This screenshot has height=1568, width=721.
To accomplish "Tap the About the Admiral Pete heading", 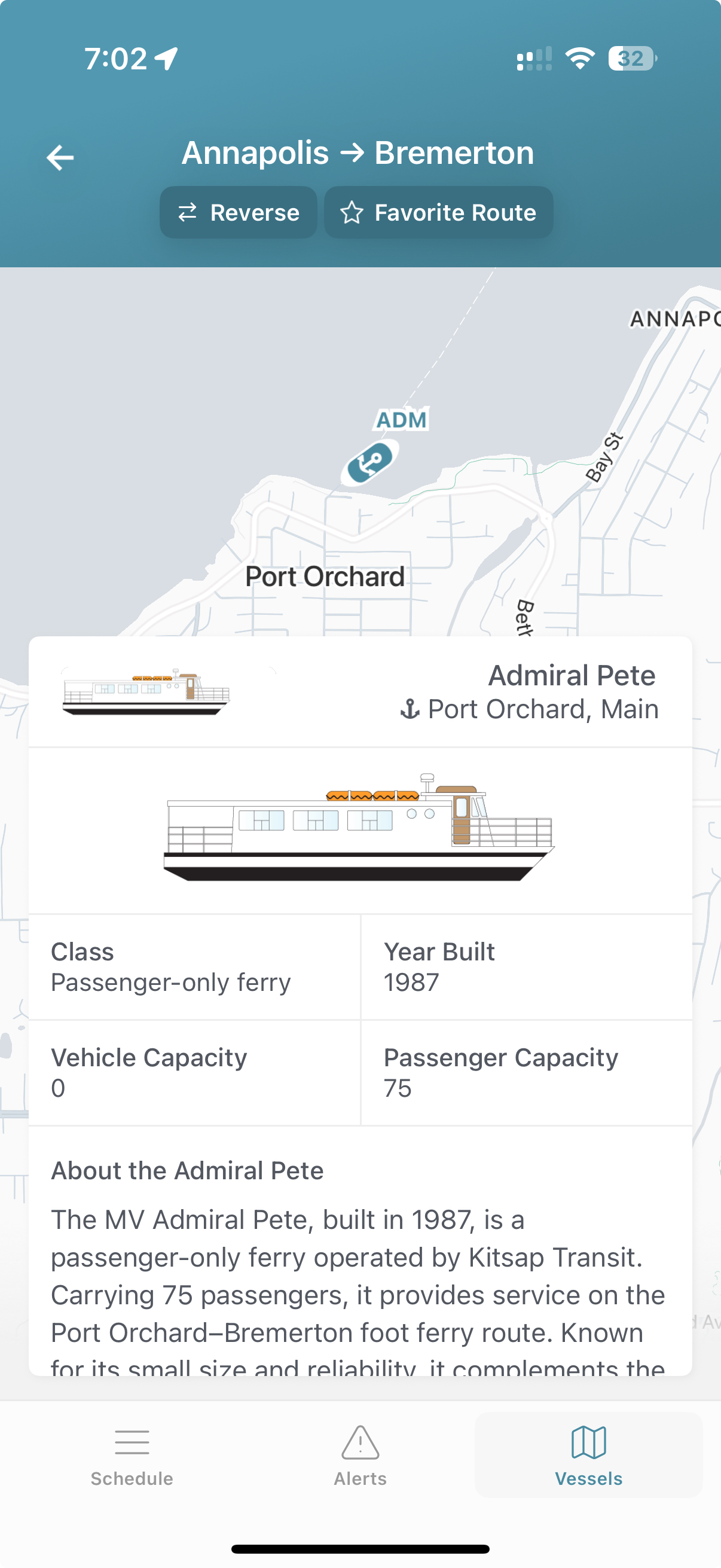I will 187,1170.
